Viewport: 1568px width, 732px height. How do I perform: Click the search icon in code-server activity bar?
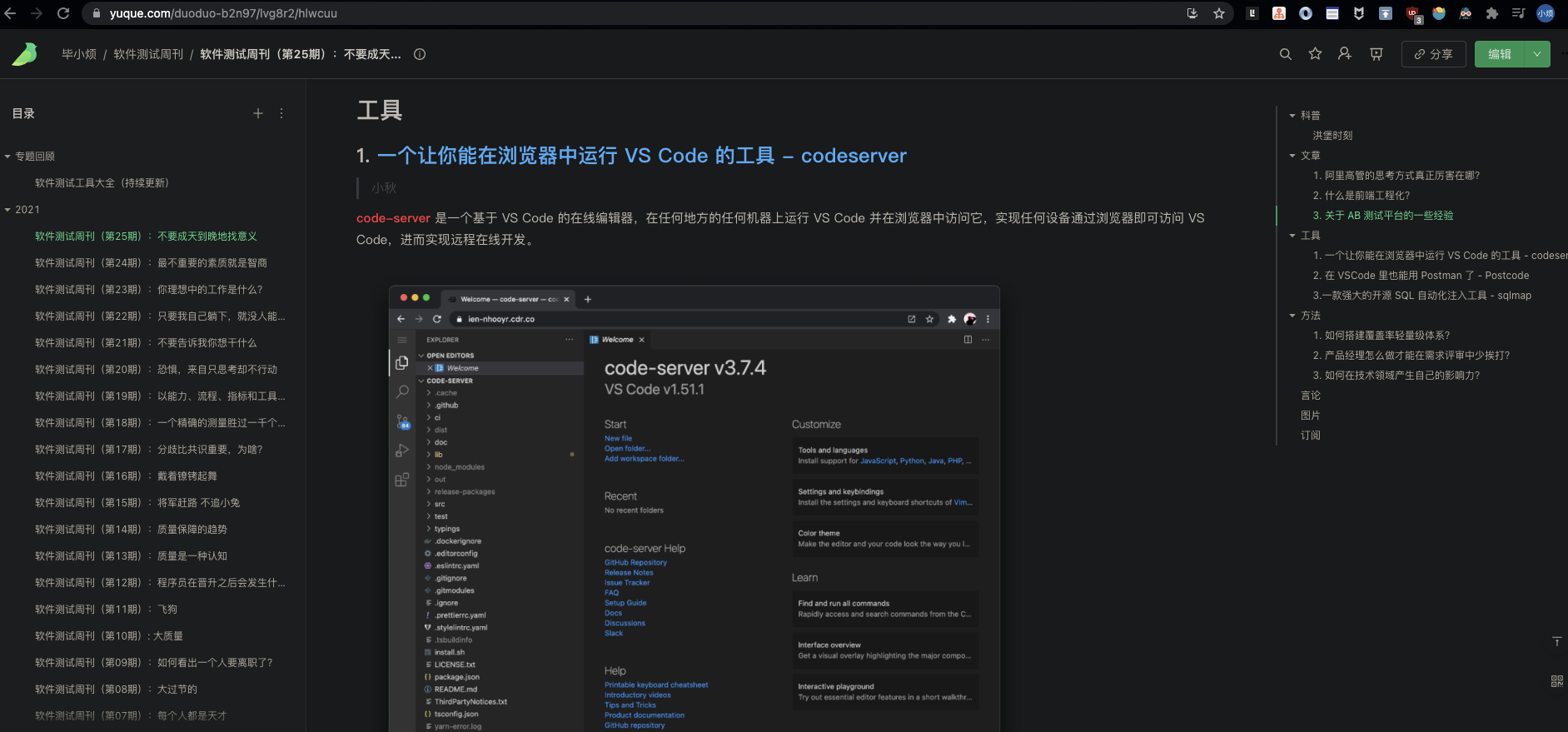tap(402, 391)
